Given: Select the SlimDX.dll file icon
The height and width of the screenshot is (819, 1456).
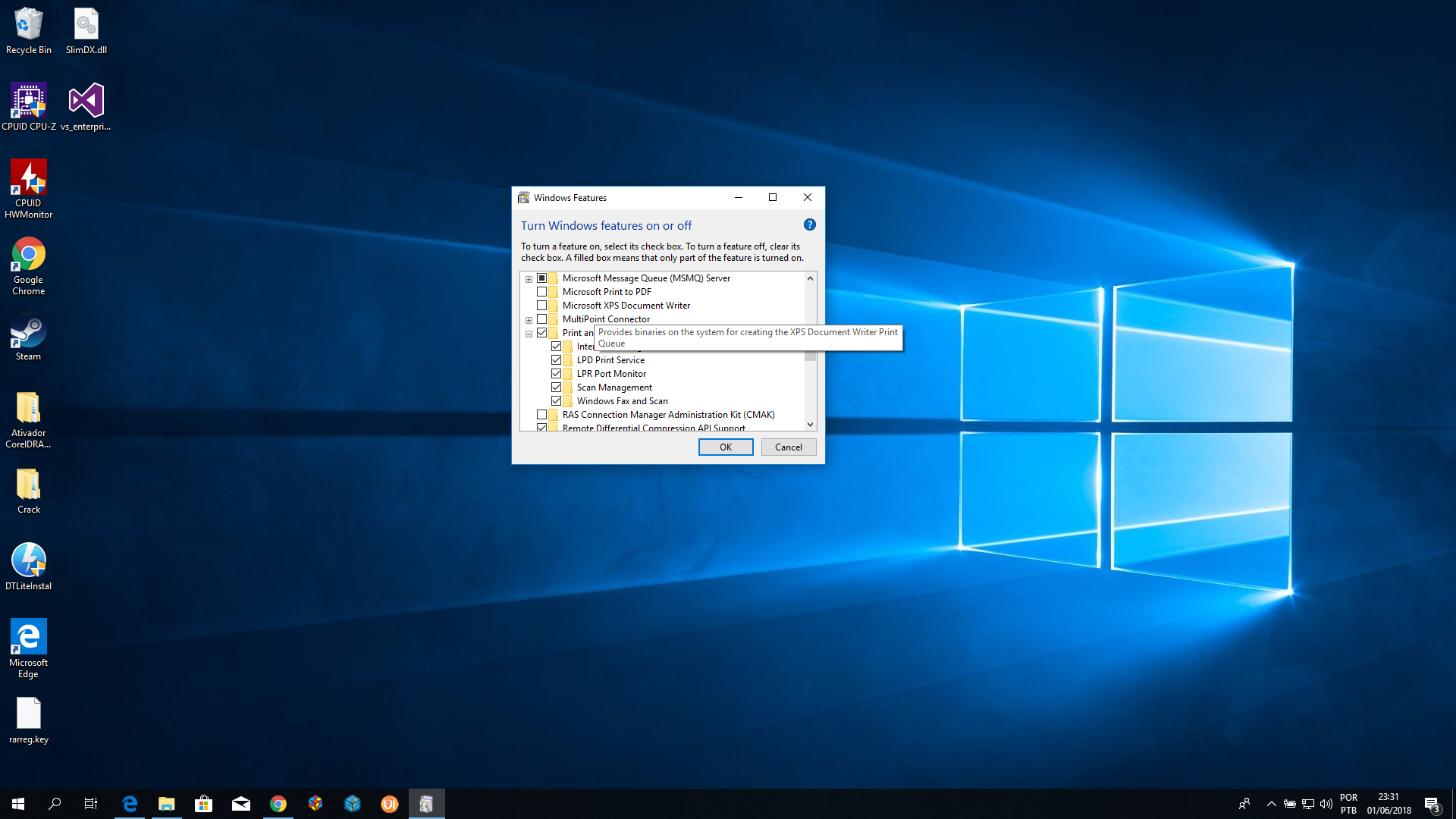Looking at the screenshot, I should click(86, 31).
